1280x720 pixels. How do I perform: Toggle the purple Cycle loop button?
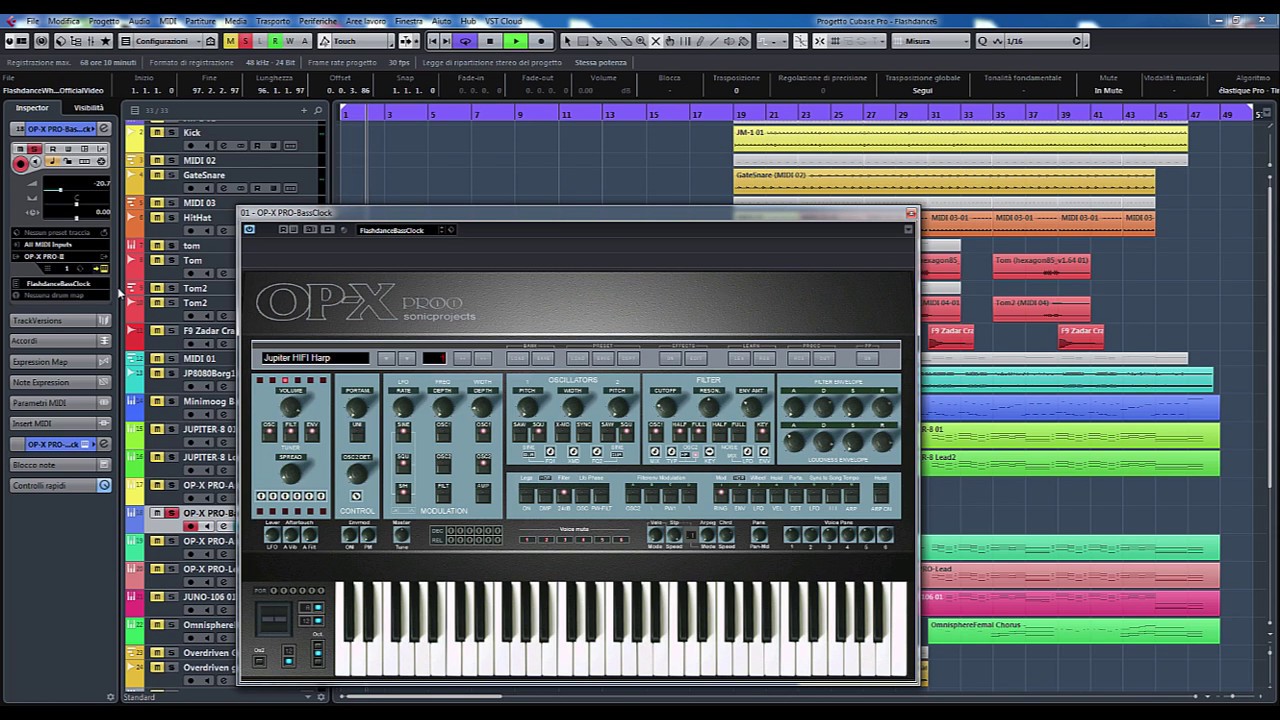pos(465,41)
